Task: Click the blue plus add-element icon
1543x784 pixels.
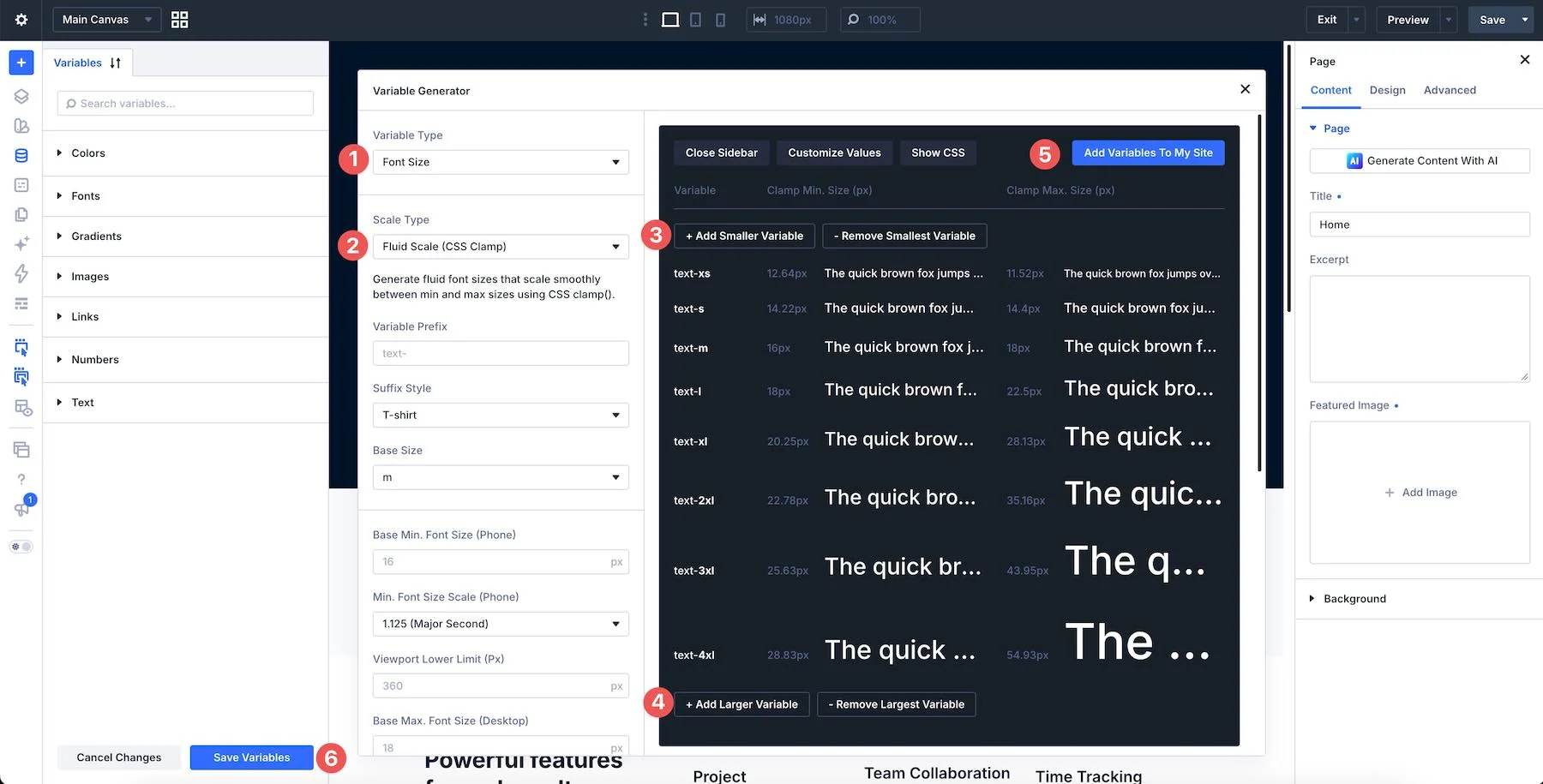Action: tap(21, 63)
